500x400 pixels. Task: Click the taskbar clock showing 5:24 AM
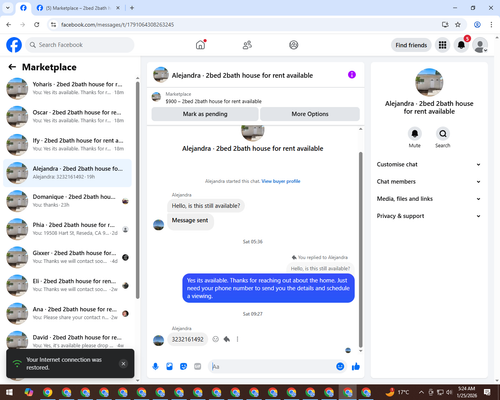pyautogui.click(x=466, y=392)
